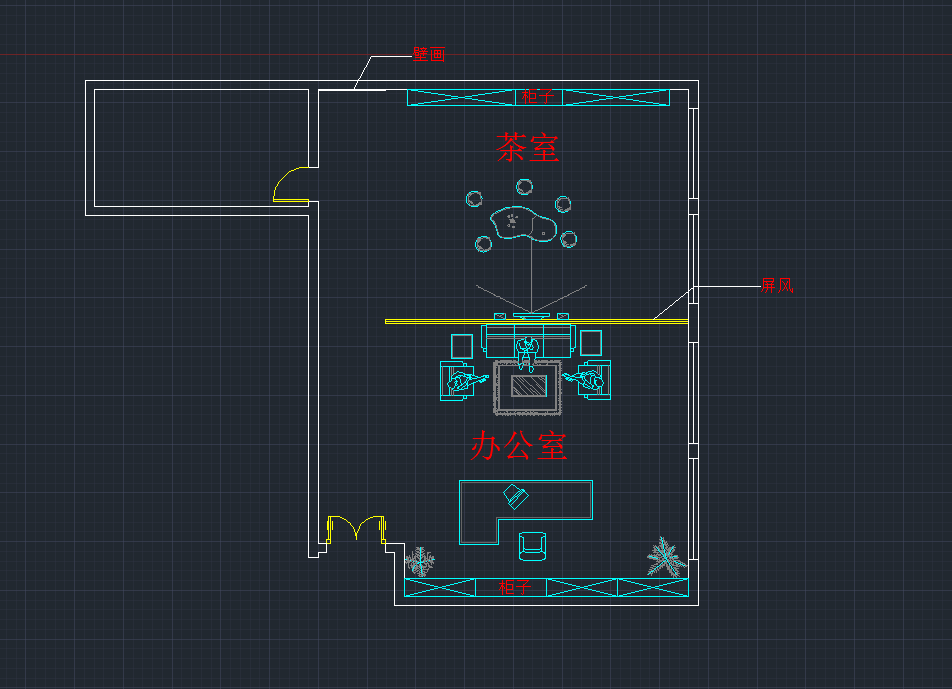Select the leader line of the 壁画 annotation
The image size is (952, 689).
click(x=383, y=72)
